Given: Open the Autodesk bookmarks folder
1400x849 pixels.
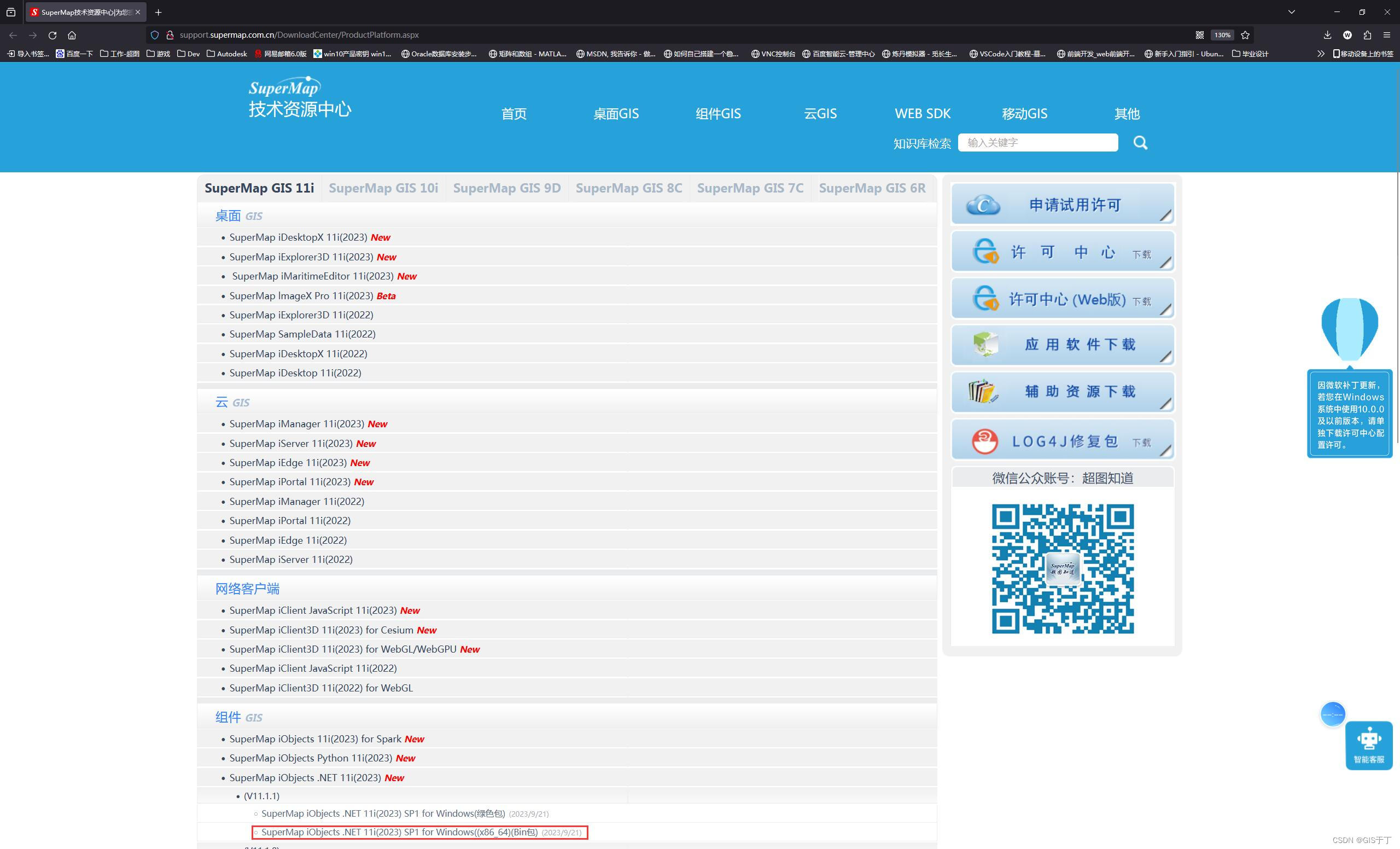Looking at the screenshot, I should [x=227, y=54].
